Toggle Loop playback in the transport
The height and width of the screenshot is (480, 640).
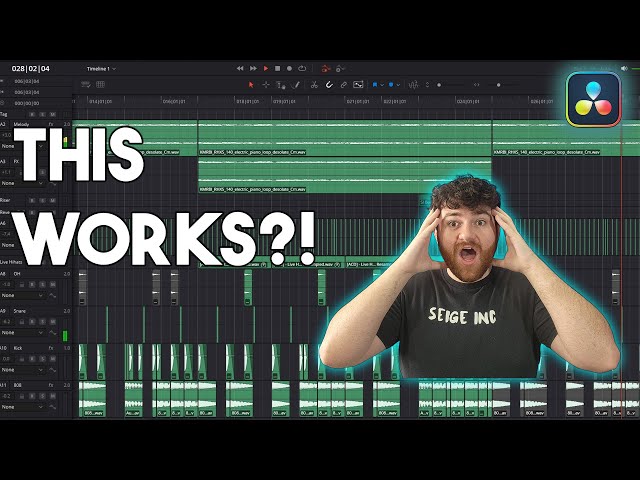tap(302, 69)
